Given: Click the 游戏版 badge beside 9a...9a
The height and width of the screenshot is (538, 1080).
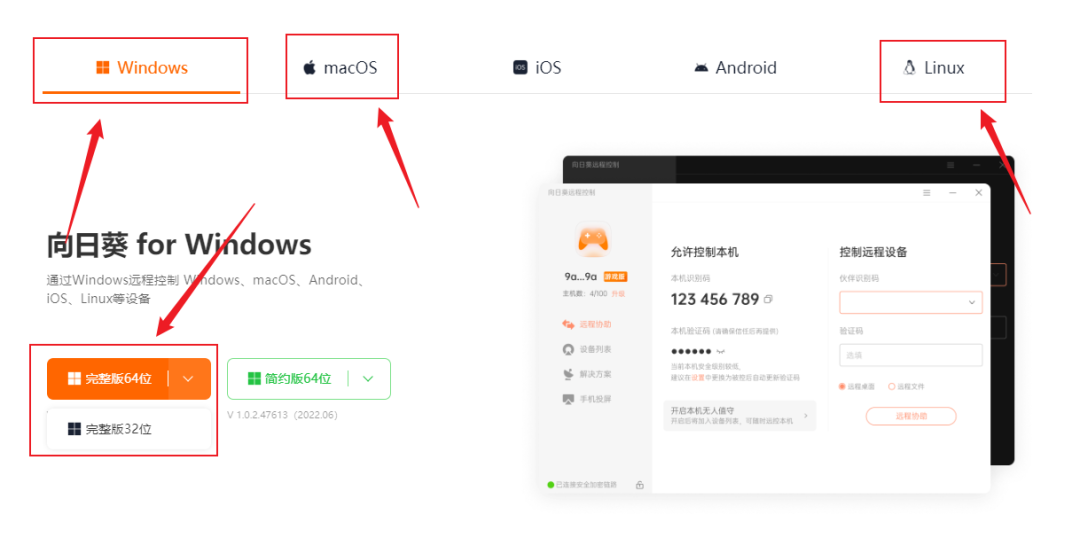Looking at the screenshot, I should pyautogui.click(x=616, y=277).
